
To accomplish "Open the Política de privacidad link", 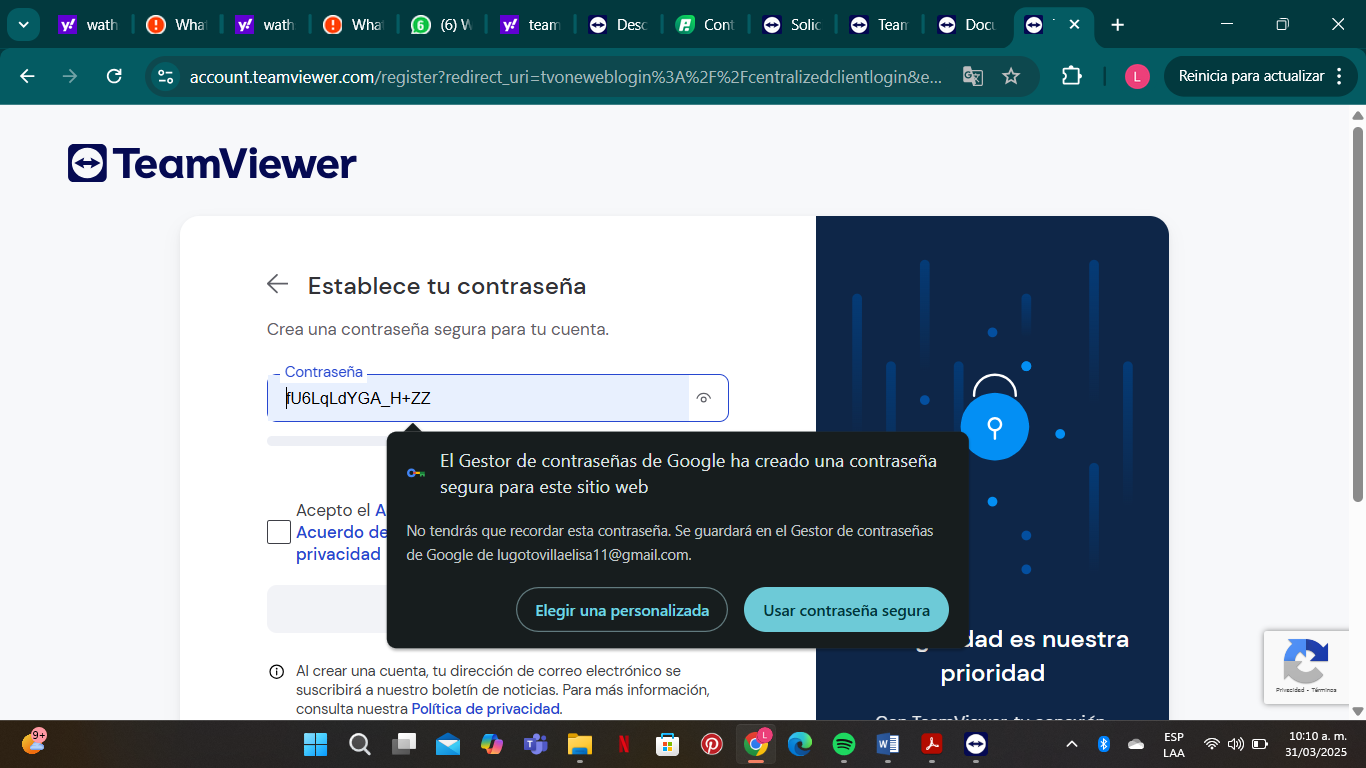I will coord(486,708).
